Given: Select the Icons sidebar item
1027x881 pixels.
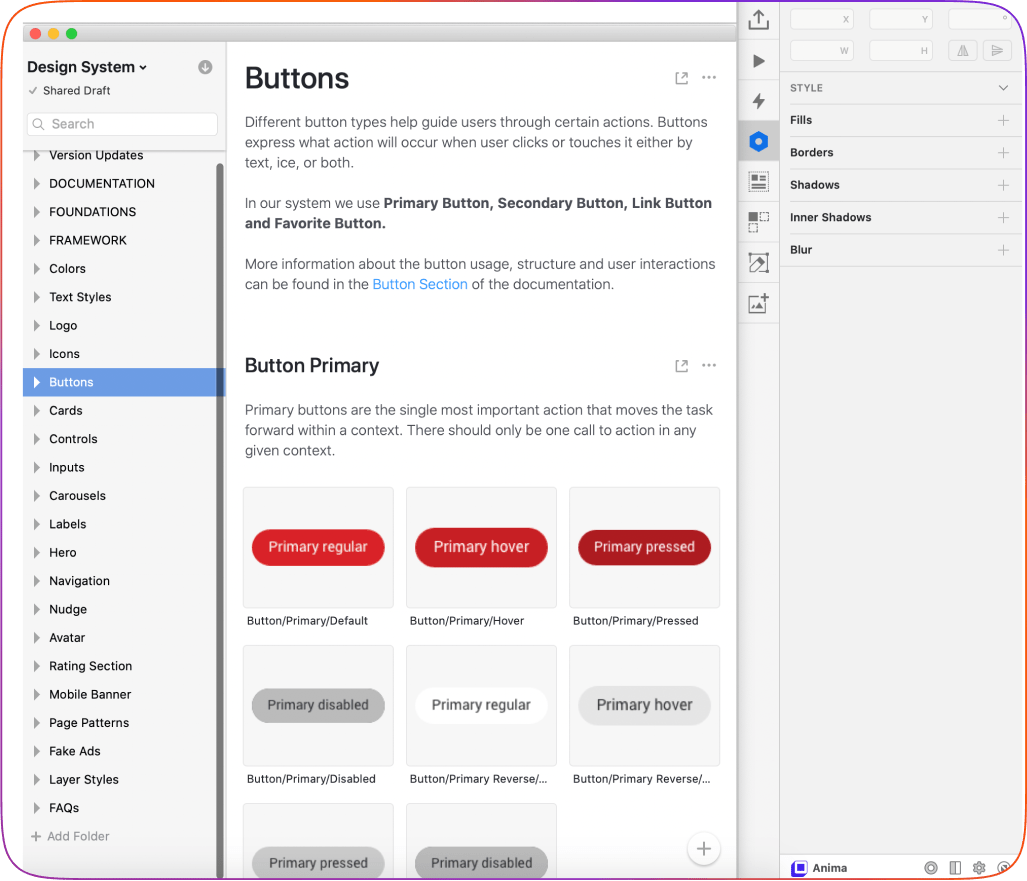Looking at the screenshot, I should (x=64, y=354).
